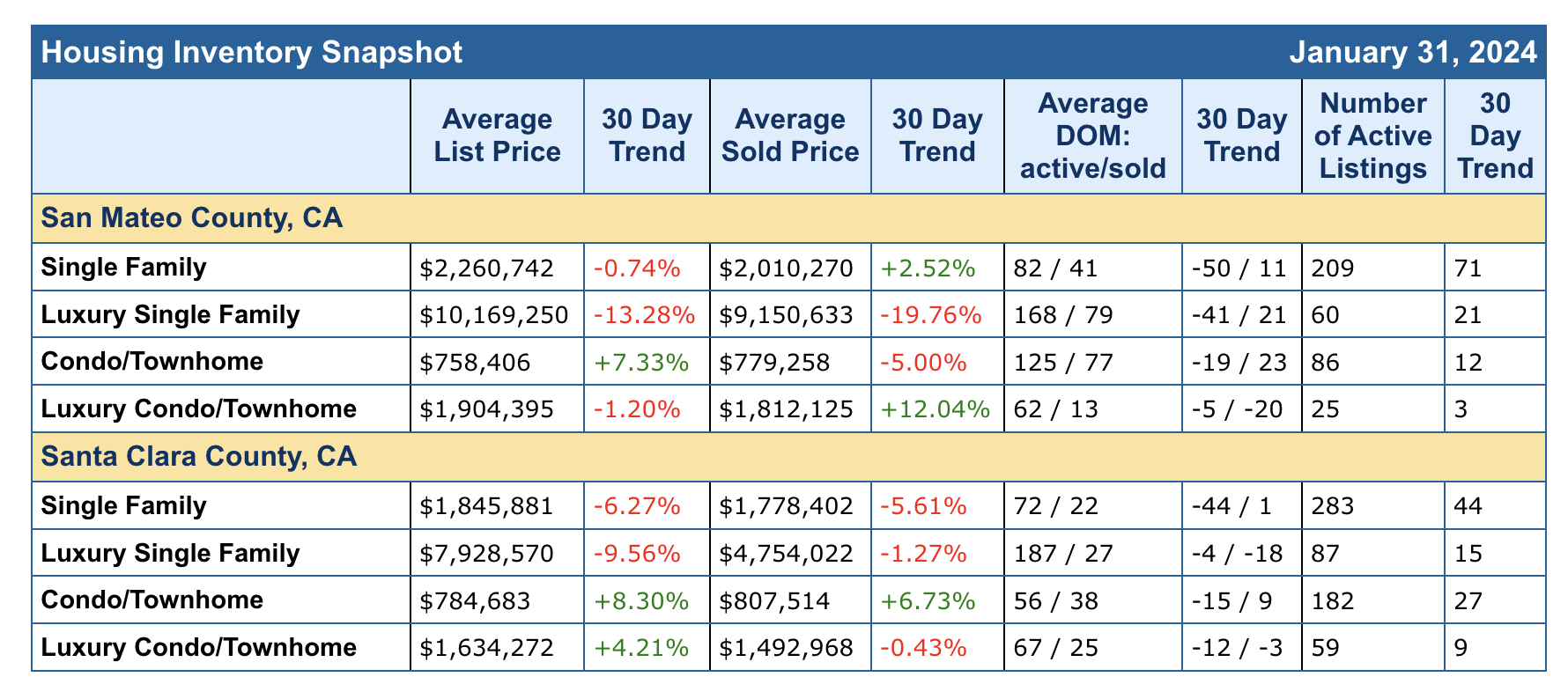Click the Number of Active Listings header
The image size is (1568, 699).
(x=1373, y=136)
